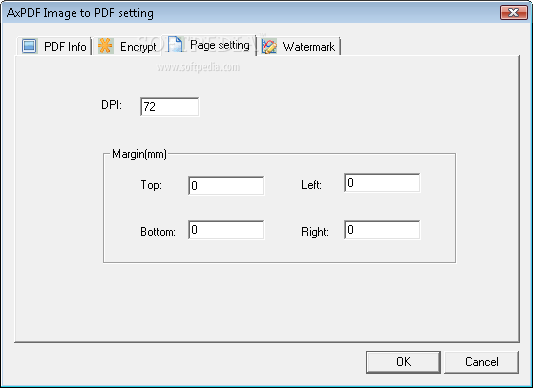
Task: Click the Top margin field
Action: 226,186
